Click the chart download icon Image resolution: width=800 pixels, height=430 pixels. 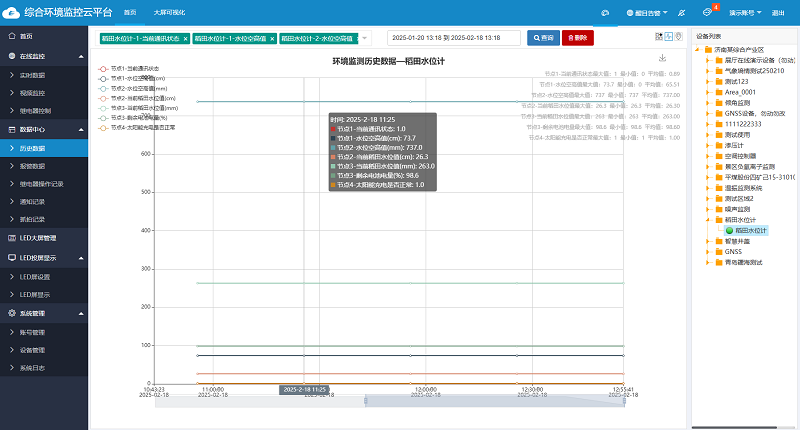tap(662, 59)
